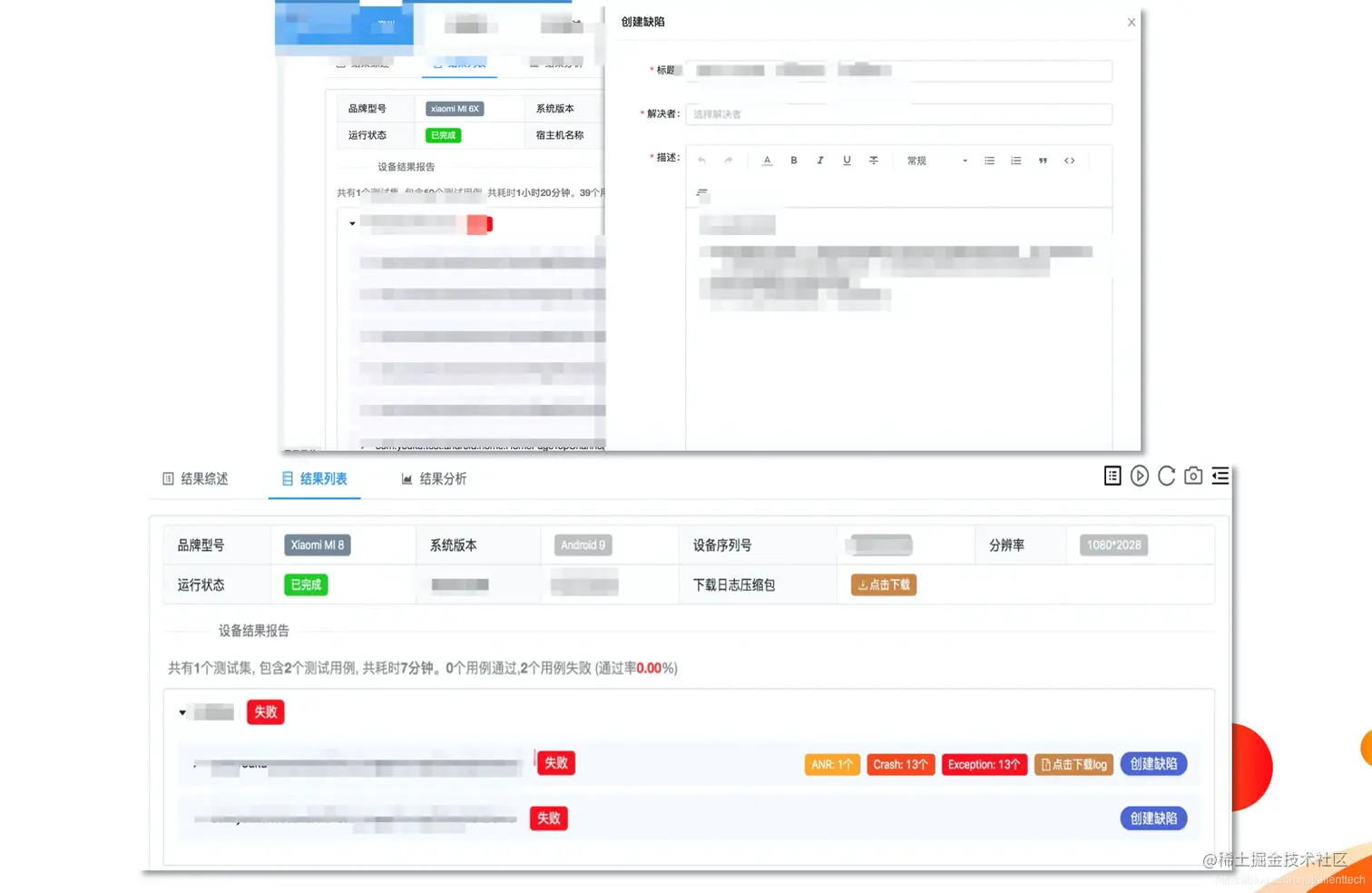Click clear-format icon on second toolbar row
This screenshot has width=1372, height=893.
(x=701, y=192)
